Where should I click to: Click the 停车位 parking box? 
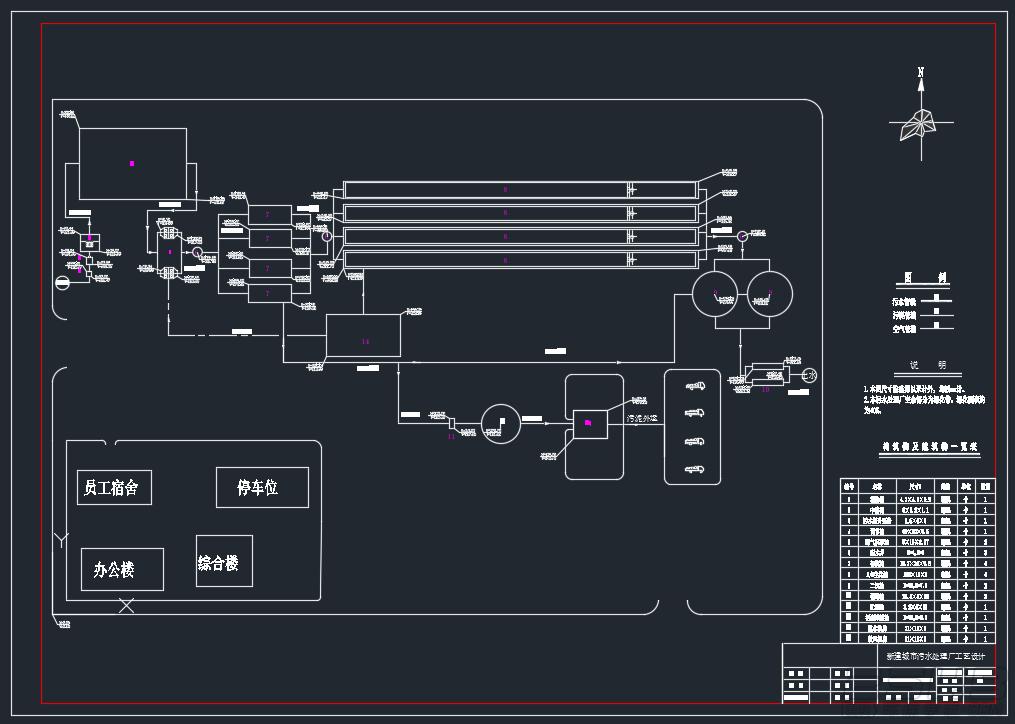[x=262, y=488]
